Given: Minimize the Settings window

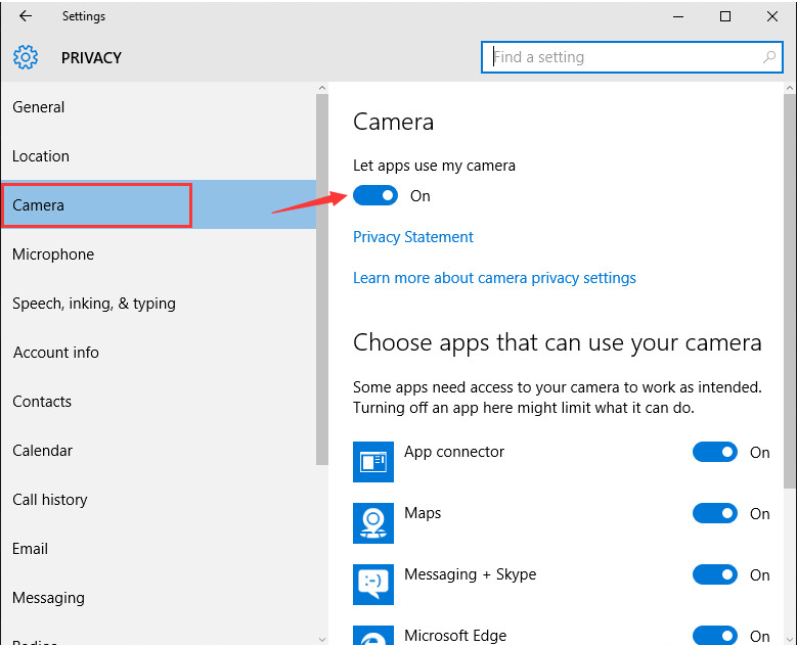Looking at the screenshot, I should point(678,16).
